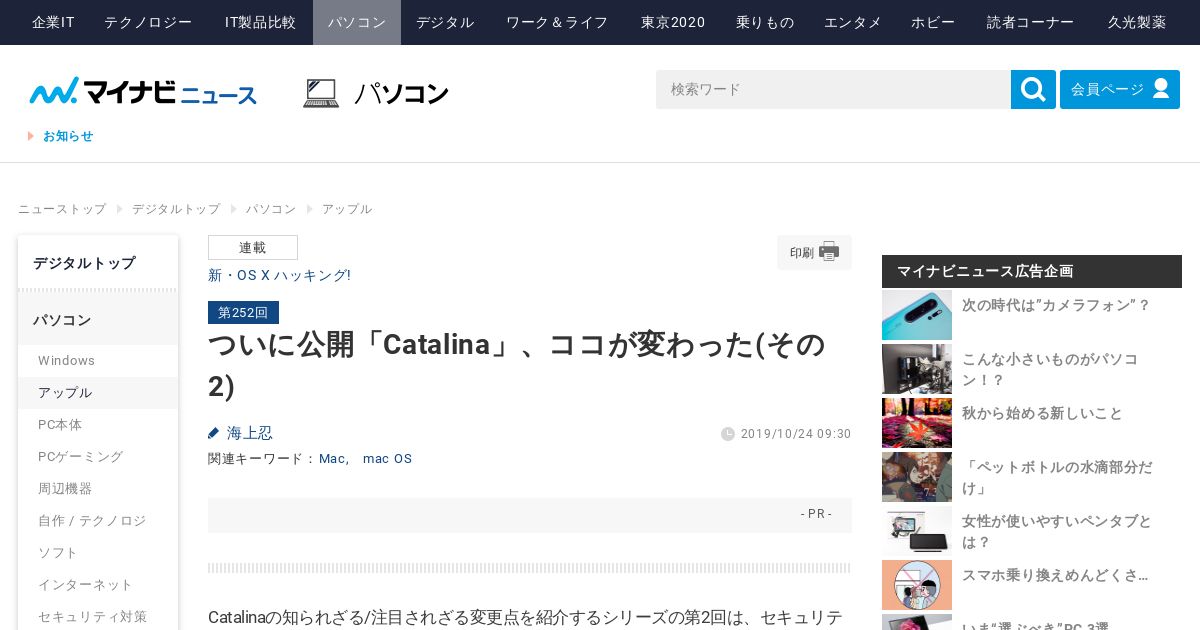Go to ニューストップ breadcrumb
This screenshot has height=630, width=1200.
62,209
